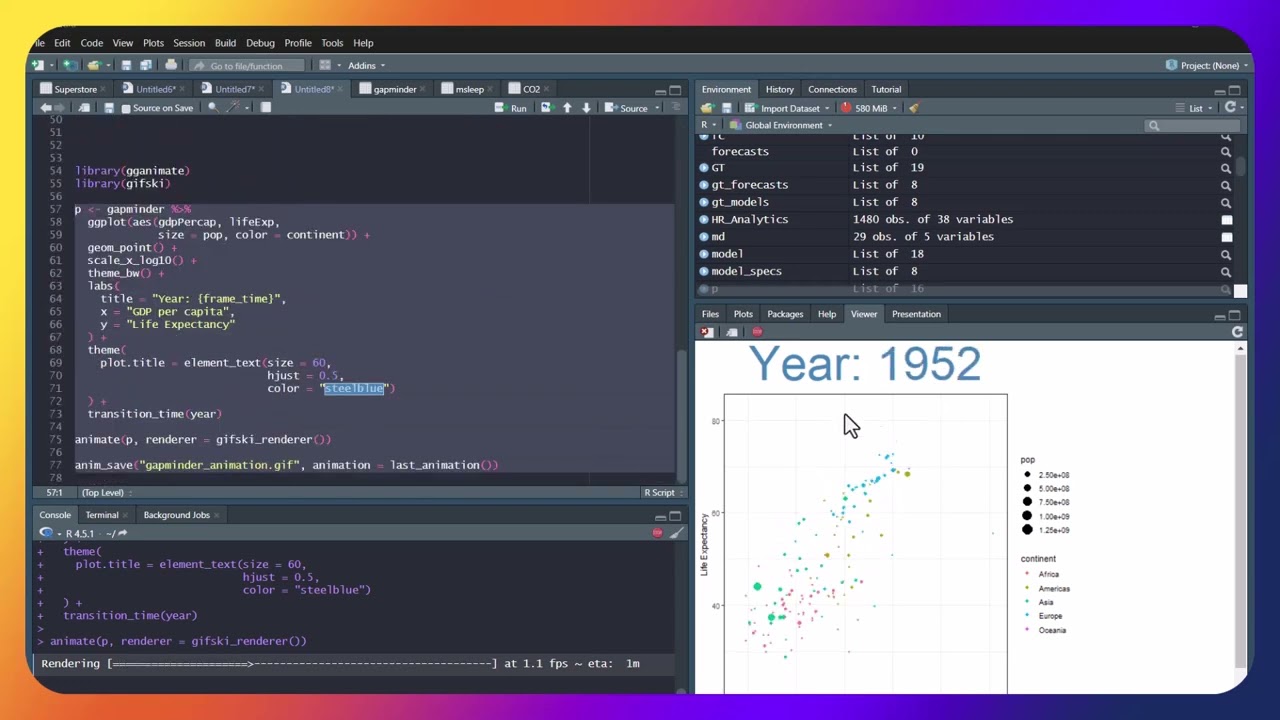Click the Print icon in main toolbar
1280x720 pixels.
coord(171,65)
